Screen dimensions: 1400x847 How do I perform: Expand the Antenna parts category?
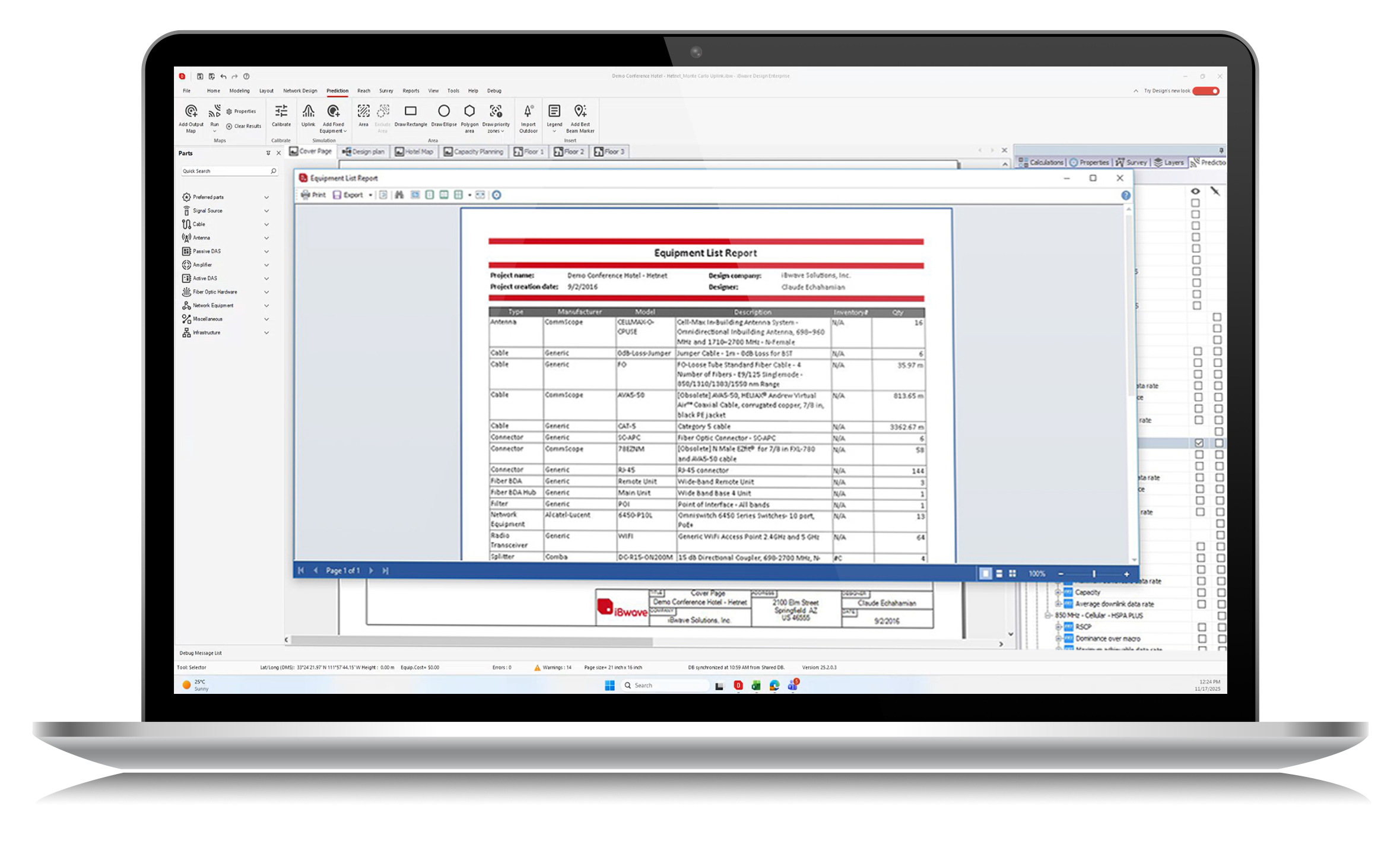tap(266, 238)
